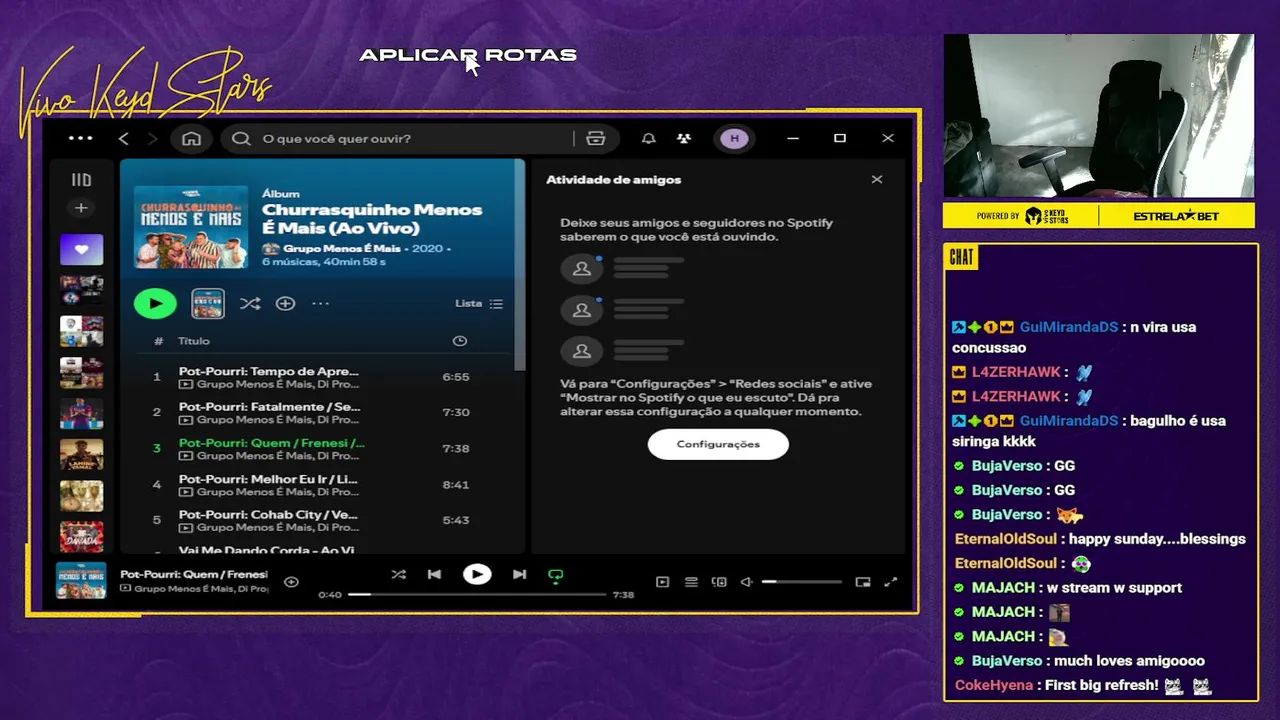The image size is (1280, 720).
Task: Click the player bar play button
Action: pos(477,574)
